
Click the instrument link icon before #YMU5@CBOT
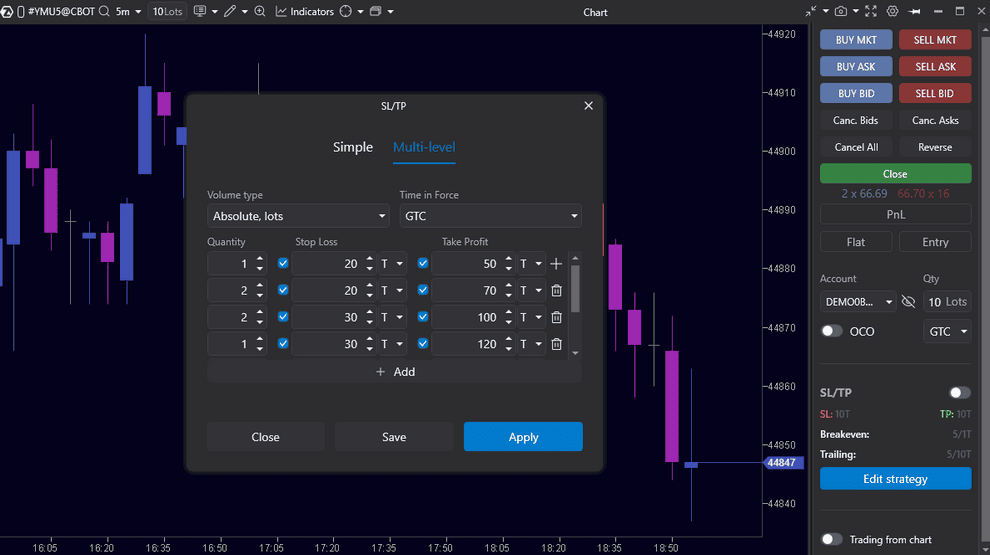click(x=21, y=11)
